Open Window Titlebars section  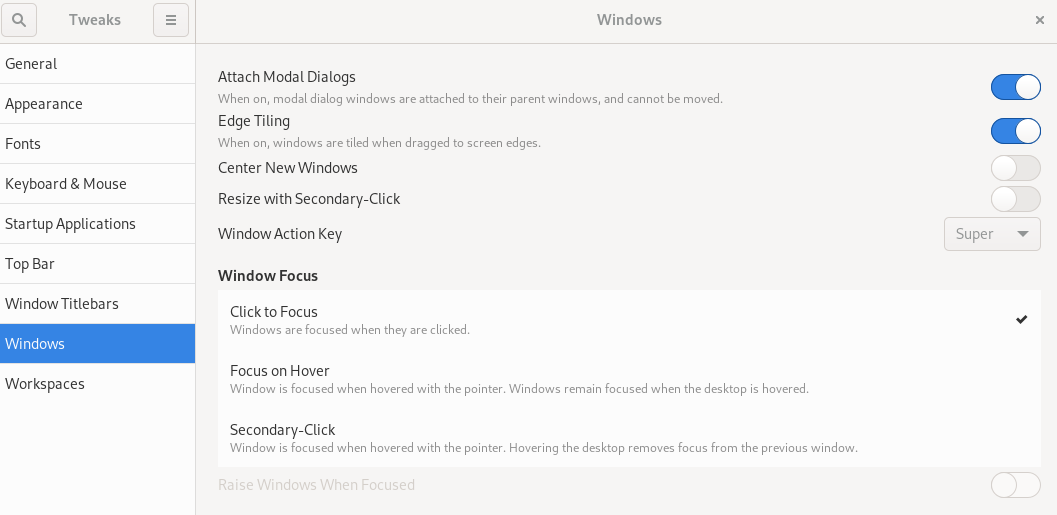click(97, 304)
